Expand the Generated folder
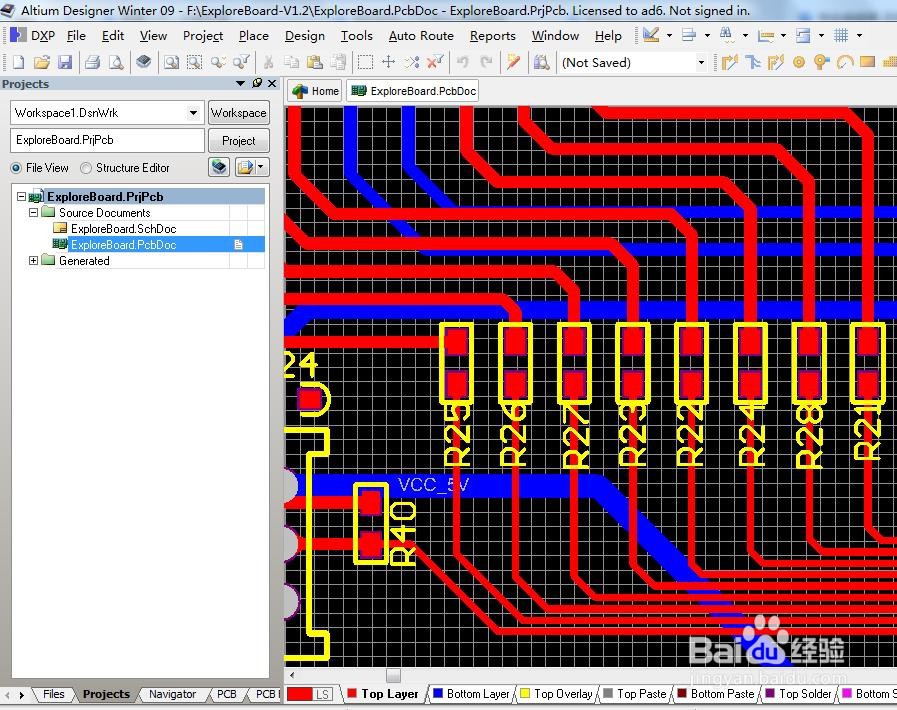The height and width of the screenshot is (710, 897). pyautogui.click(x=33, y=260)
